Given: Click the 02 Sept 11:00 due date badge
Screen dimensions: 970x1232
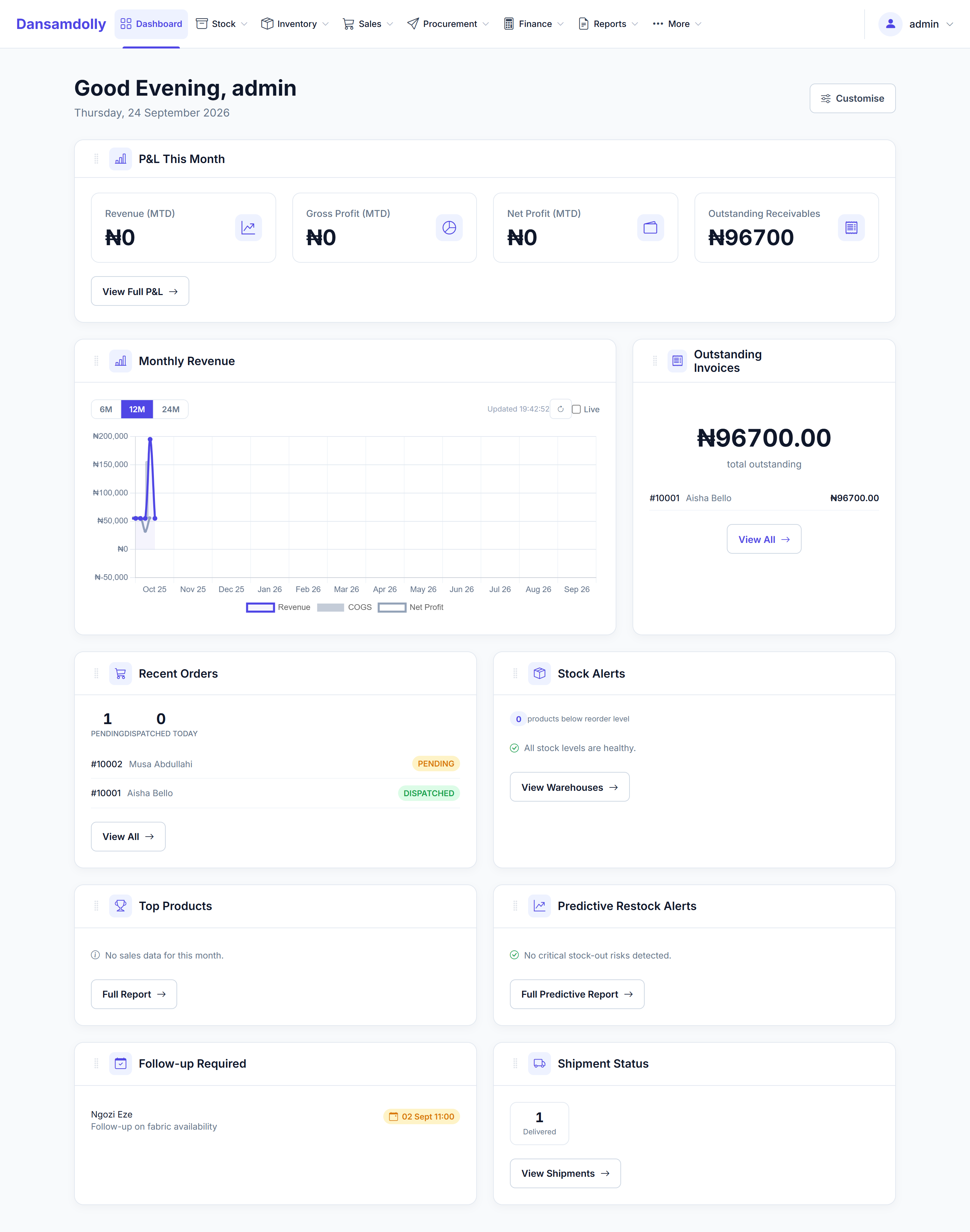Looking at the screenshot, I should pyautogui.click(x=421, y=1117).
